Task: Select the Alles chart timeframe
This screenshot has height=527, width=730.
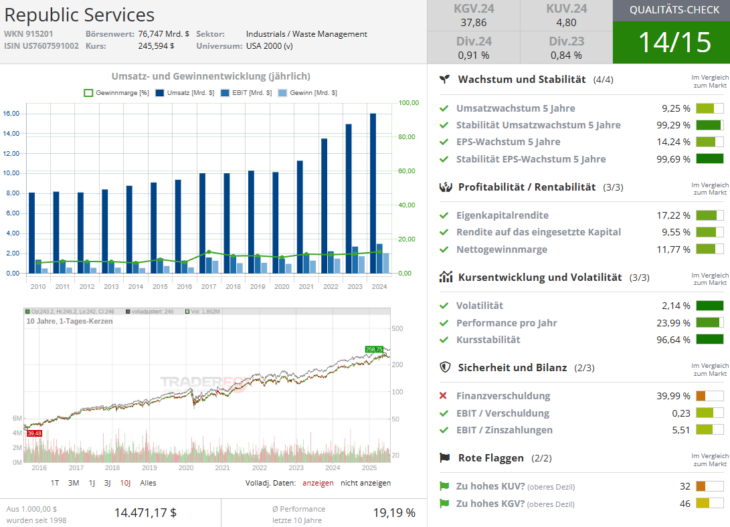Action: [x=148, y=483]
